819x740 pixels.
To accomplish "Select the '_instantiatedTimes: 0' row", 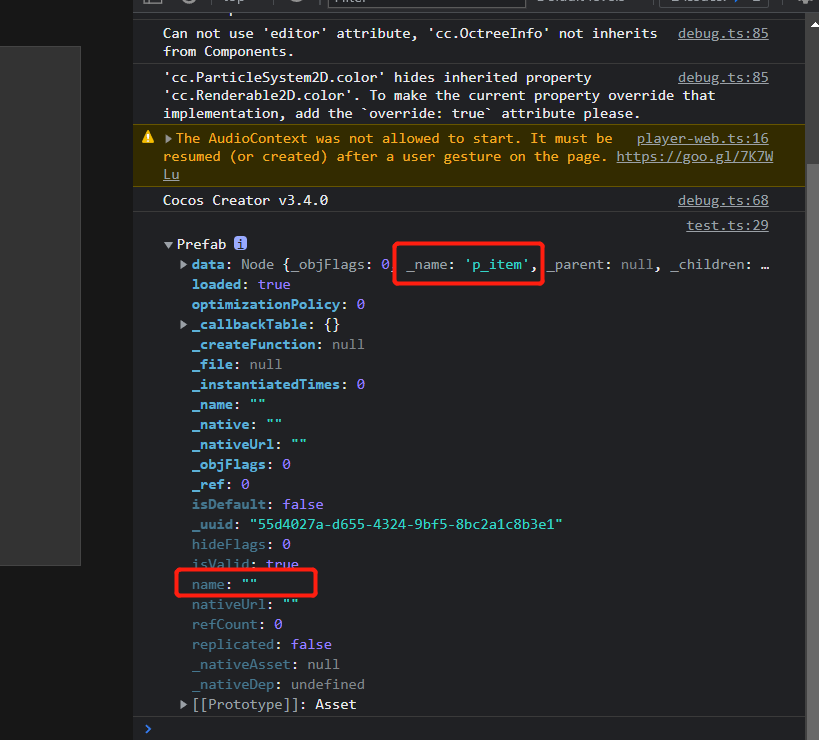I will (x=278, y=384).
